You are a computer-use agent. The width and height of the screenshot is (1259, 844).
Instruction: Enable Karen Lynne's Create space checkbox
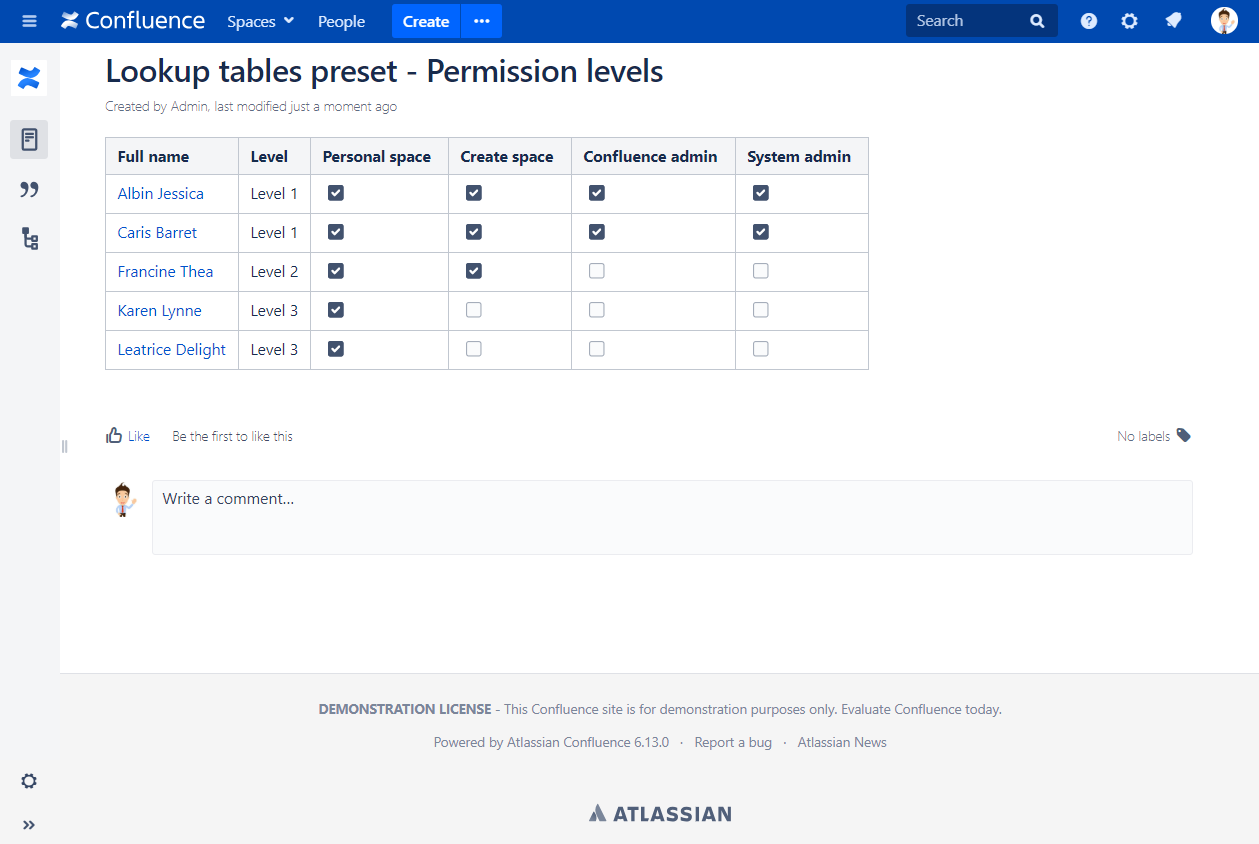[474, 310]
